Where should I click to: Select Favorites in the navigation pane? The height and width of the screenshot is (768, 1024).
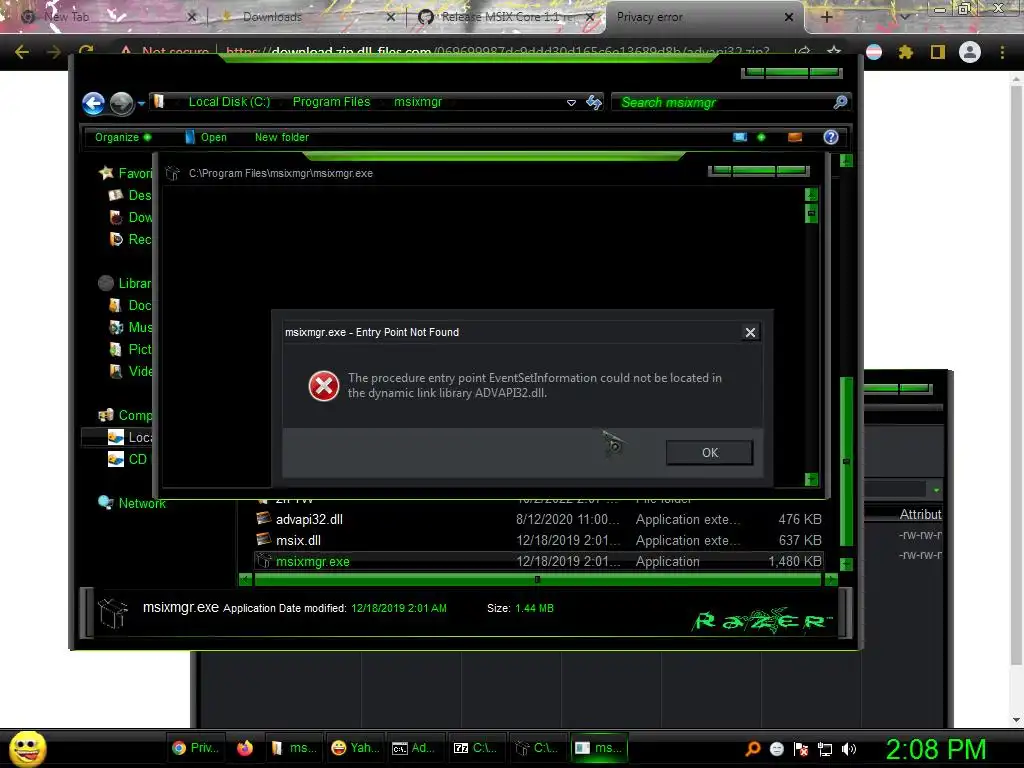point(125,173)
